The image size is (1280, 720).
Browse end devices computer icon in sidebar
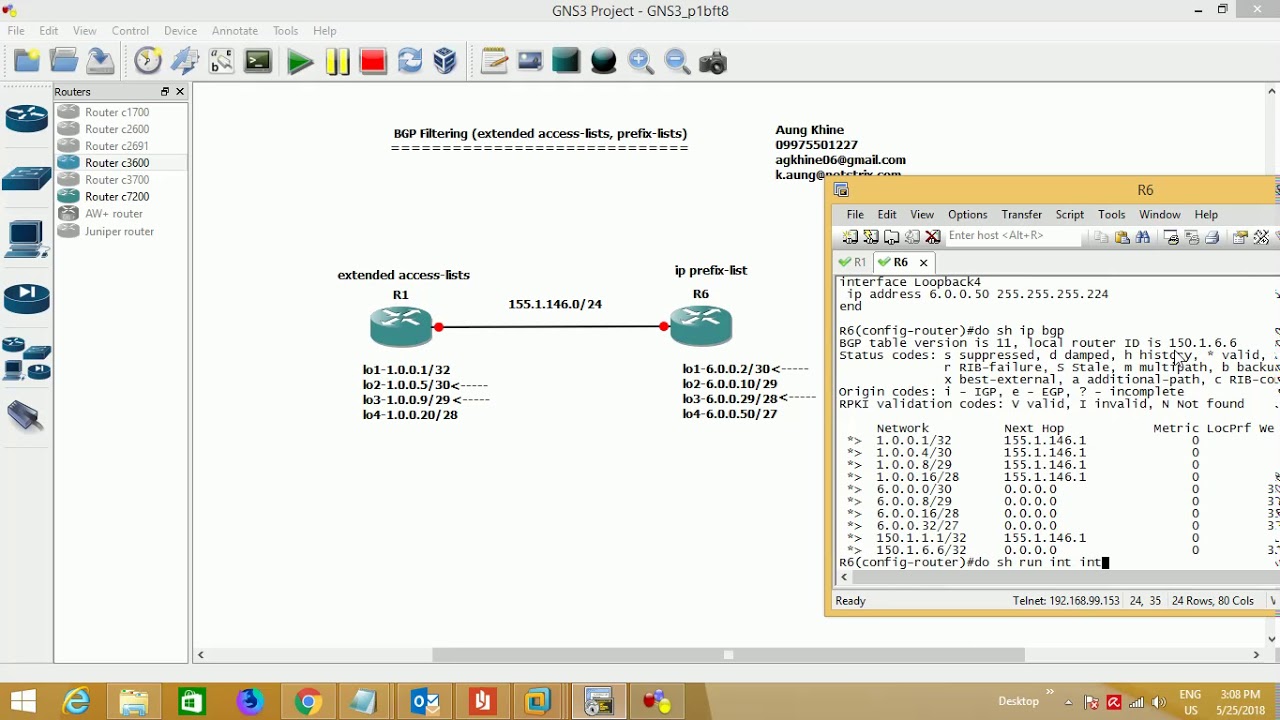click(25, 239)
